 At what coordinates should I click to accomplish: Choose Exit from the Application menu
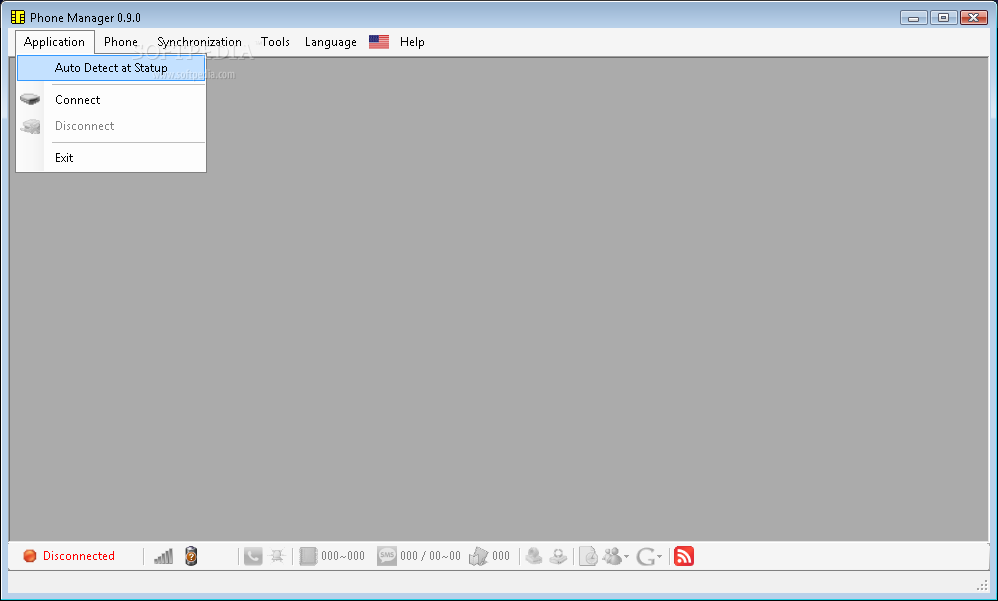point(111,158)
